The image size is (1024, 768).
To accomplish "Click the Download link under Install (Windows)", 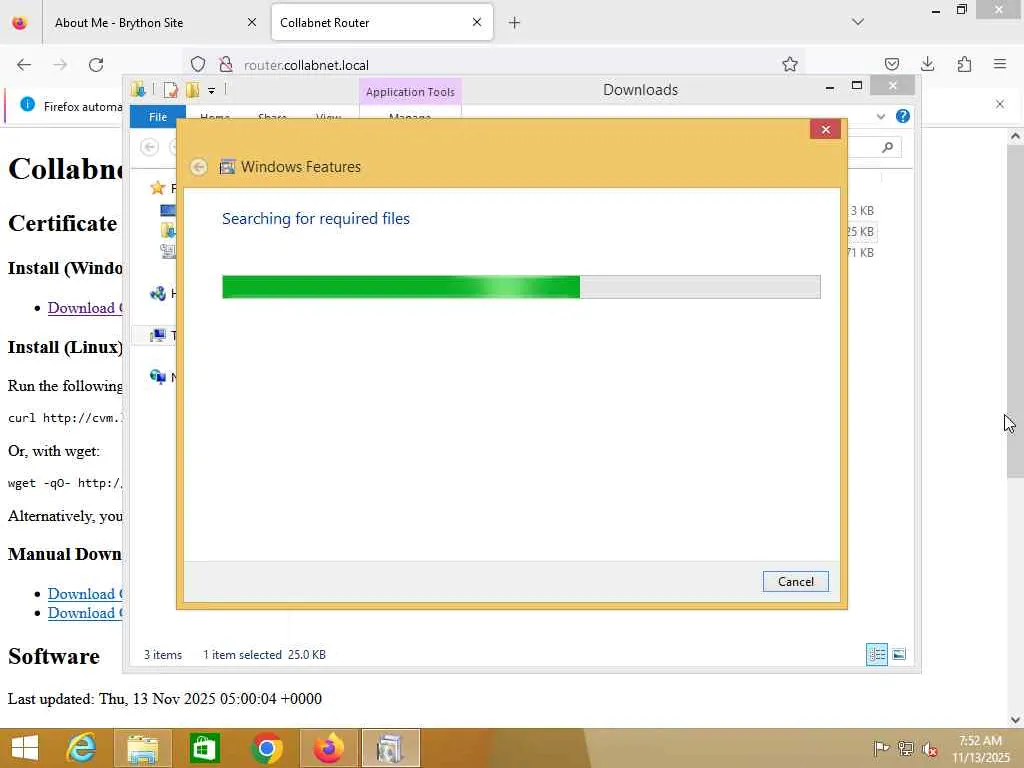I will (x=85, y=308).
